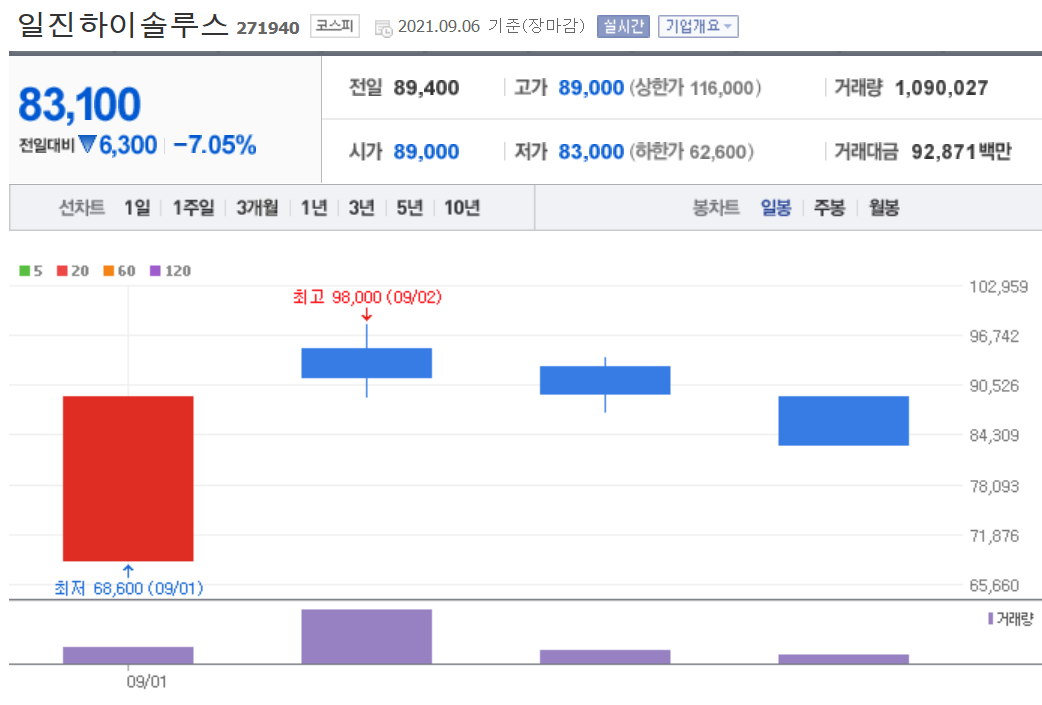Click the 저가 83,000 value

click(591, 151)
